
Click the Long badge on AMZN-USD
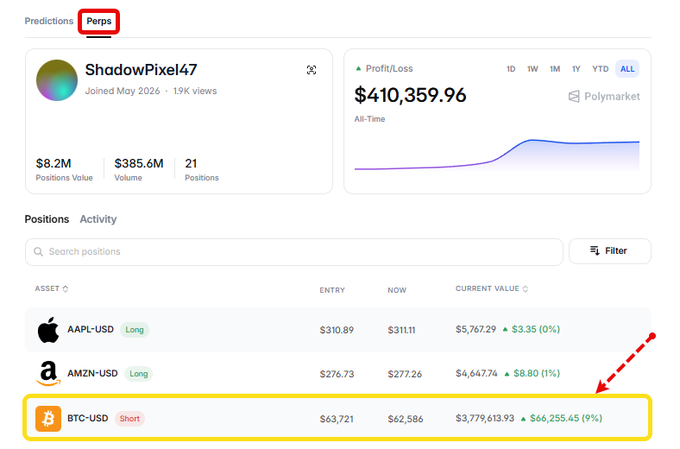pos(139,374)
